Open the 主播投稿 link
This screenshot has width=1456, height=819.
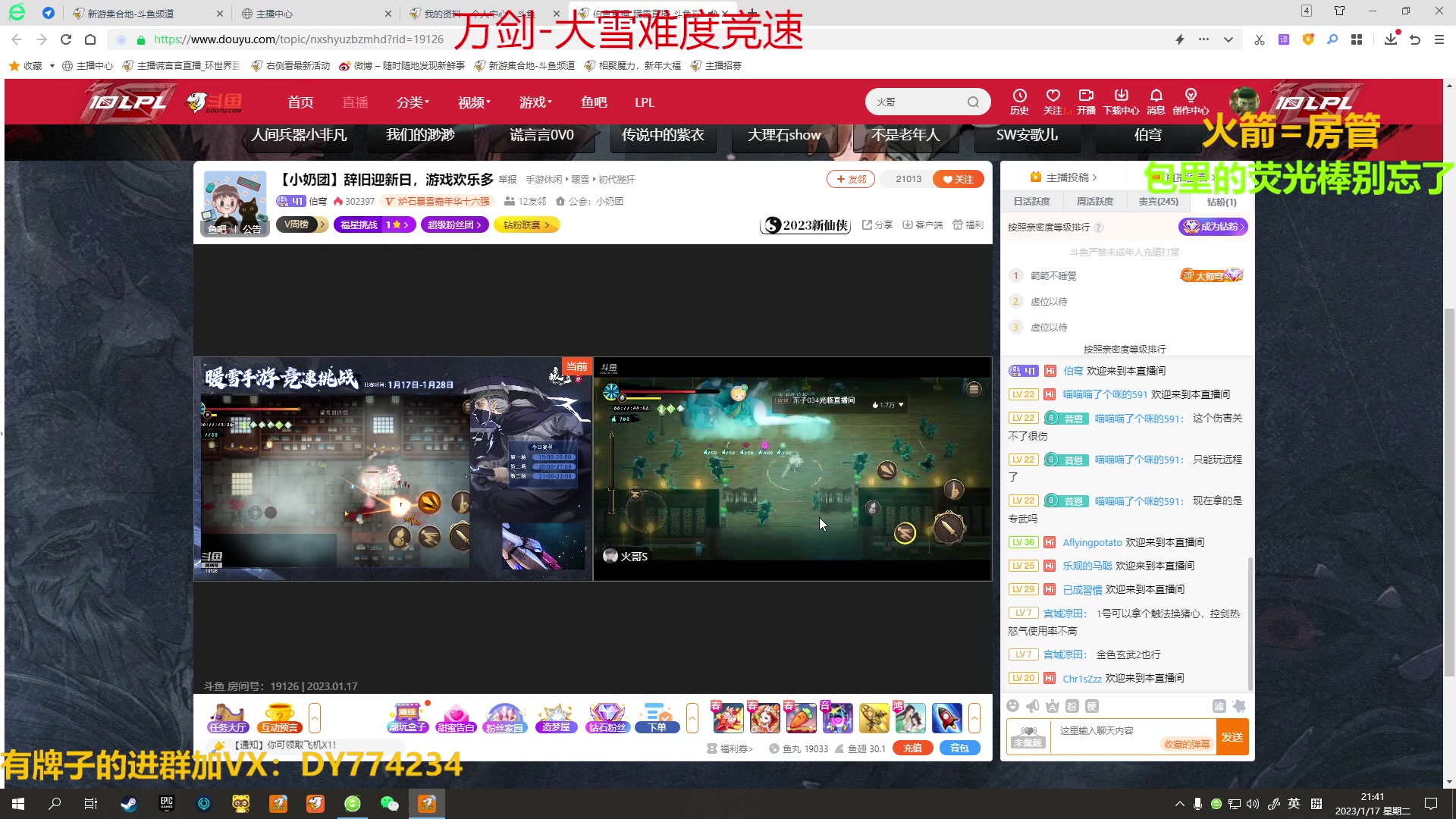(x=1063, y=177)
